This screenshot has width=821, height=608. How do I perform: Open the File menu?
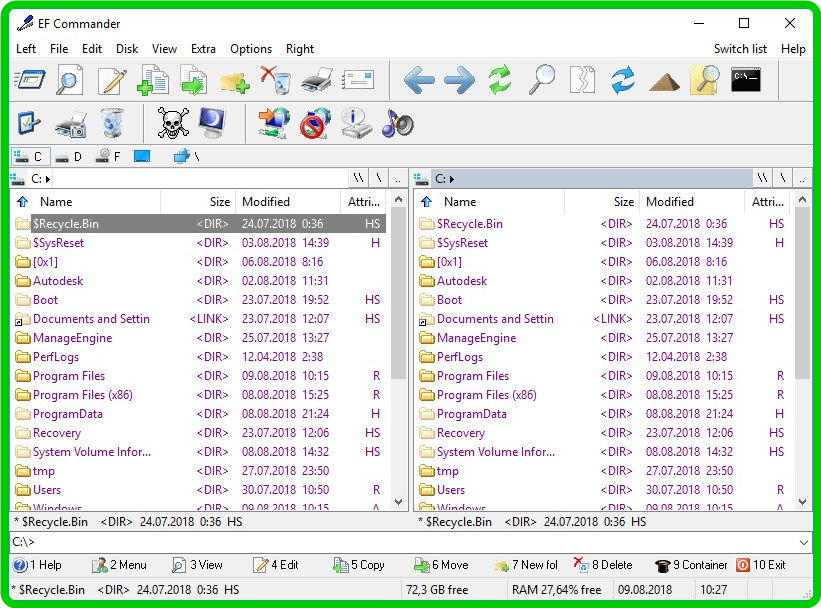click(x=59, y=49)
